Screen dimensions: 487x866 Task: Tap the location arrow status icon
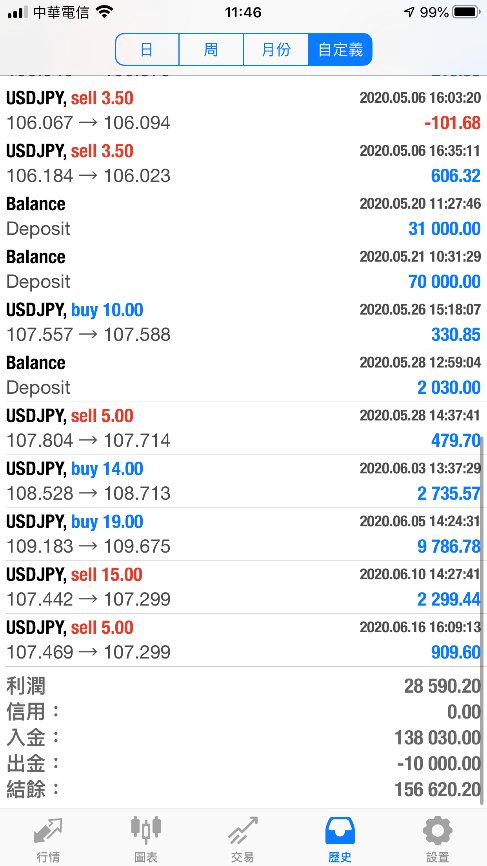[409, 12]
